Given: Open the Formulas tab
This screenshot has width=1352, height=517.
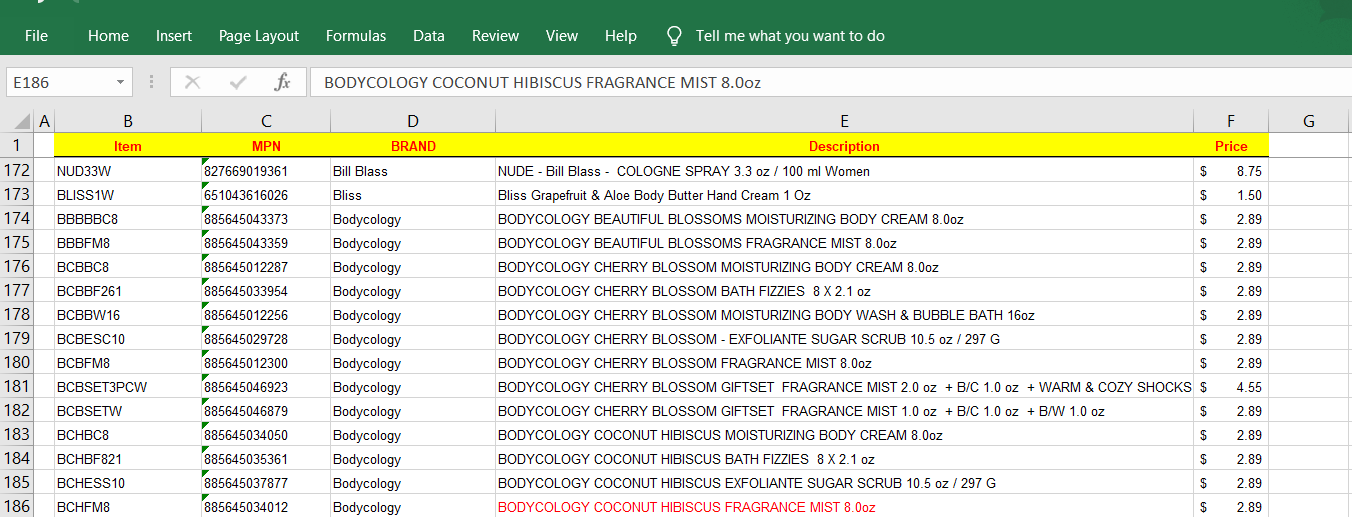Looking at the screenshot, I should tap(356, 36).
